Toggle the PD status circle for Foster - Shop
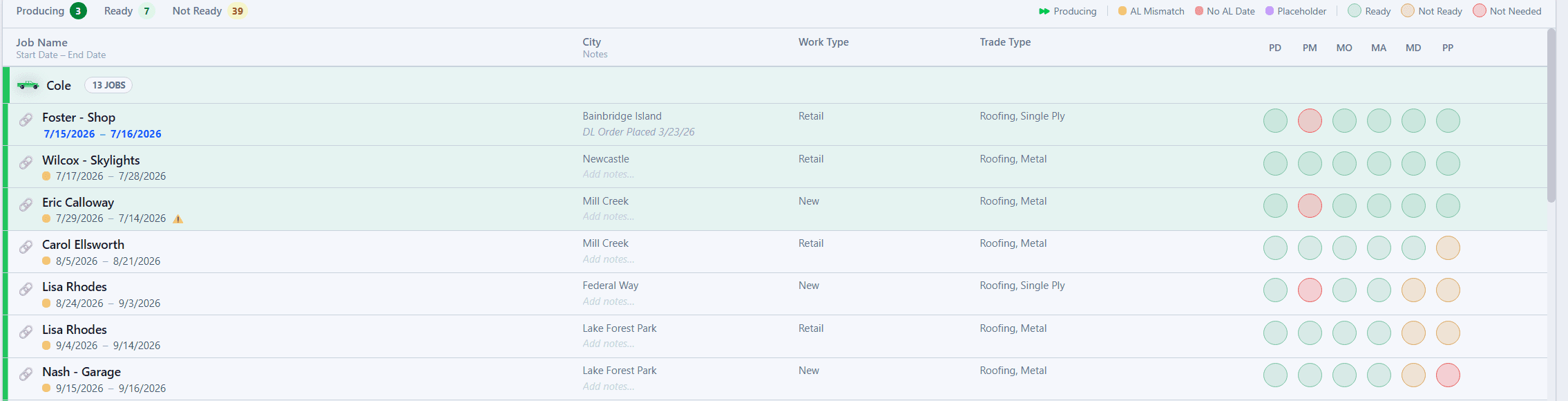This screenshot has height=401, width=1568. [1275, 121]
